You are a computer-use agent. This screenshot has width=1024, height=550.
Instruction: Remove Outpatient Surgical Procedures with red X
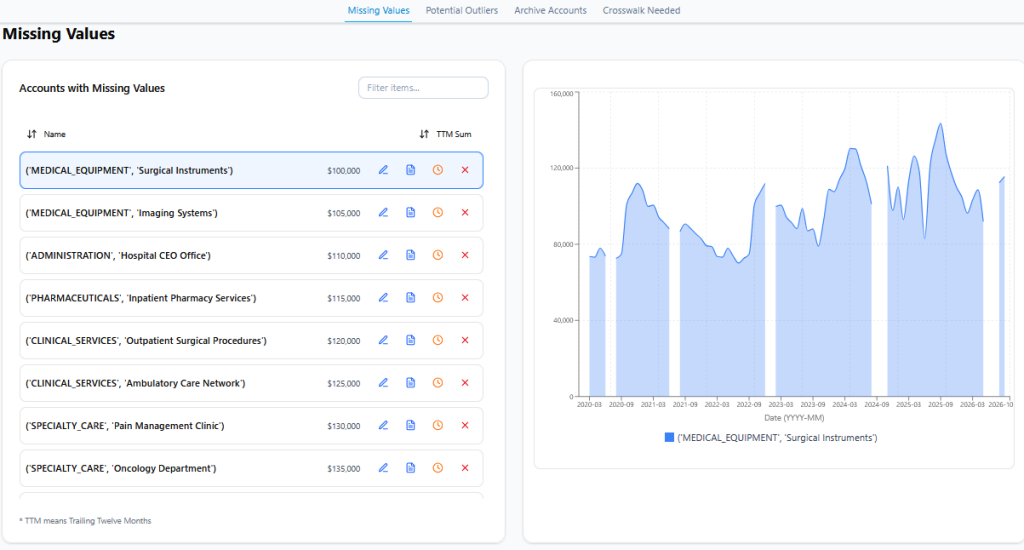[465, 340]
